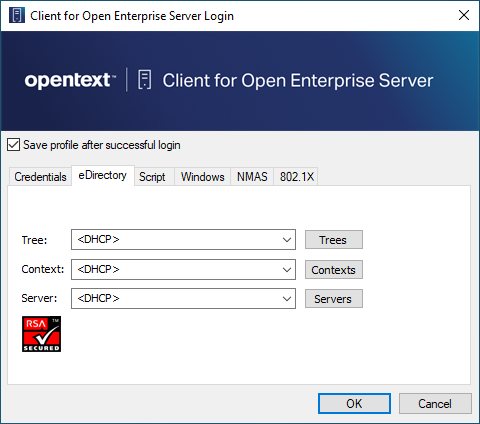Switch to the Credentials tab
The image size is (480, 424).
tap(40, 177)
